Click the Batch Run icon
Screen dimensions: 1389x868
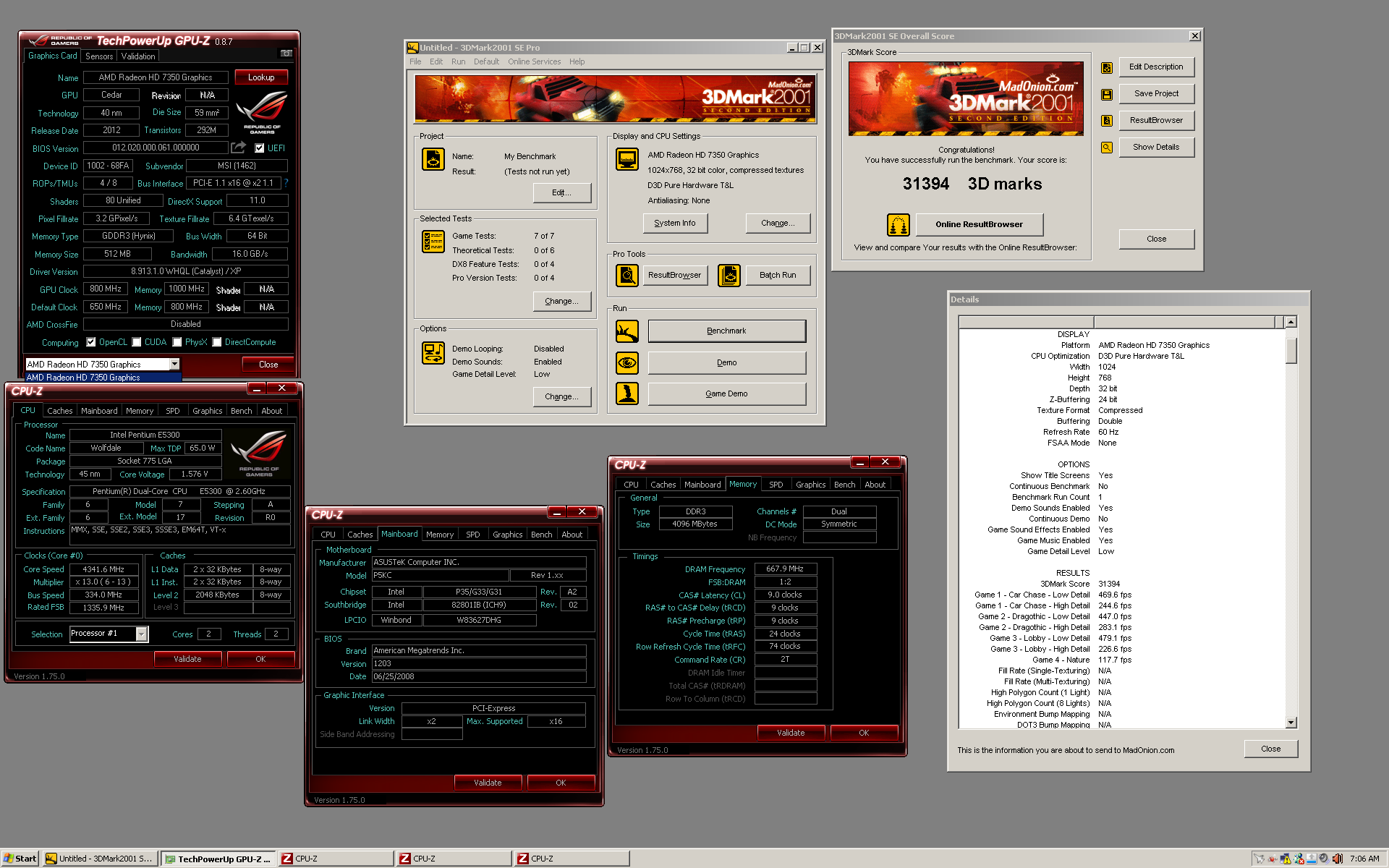click(729, 275)
